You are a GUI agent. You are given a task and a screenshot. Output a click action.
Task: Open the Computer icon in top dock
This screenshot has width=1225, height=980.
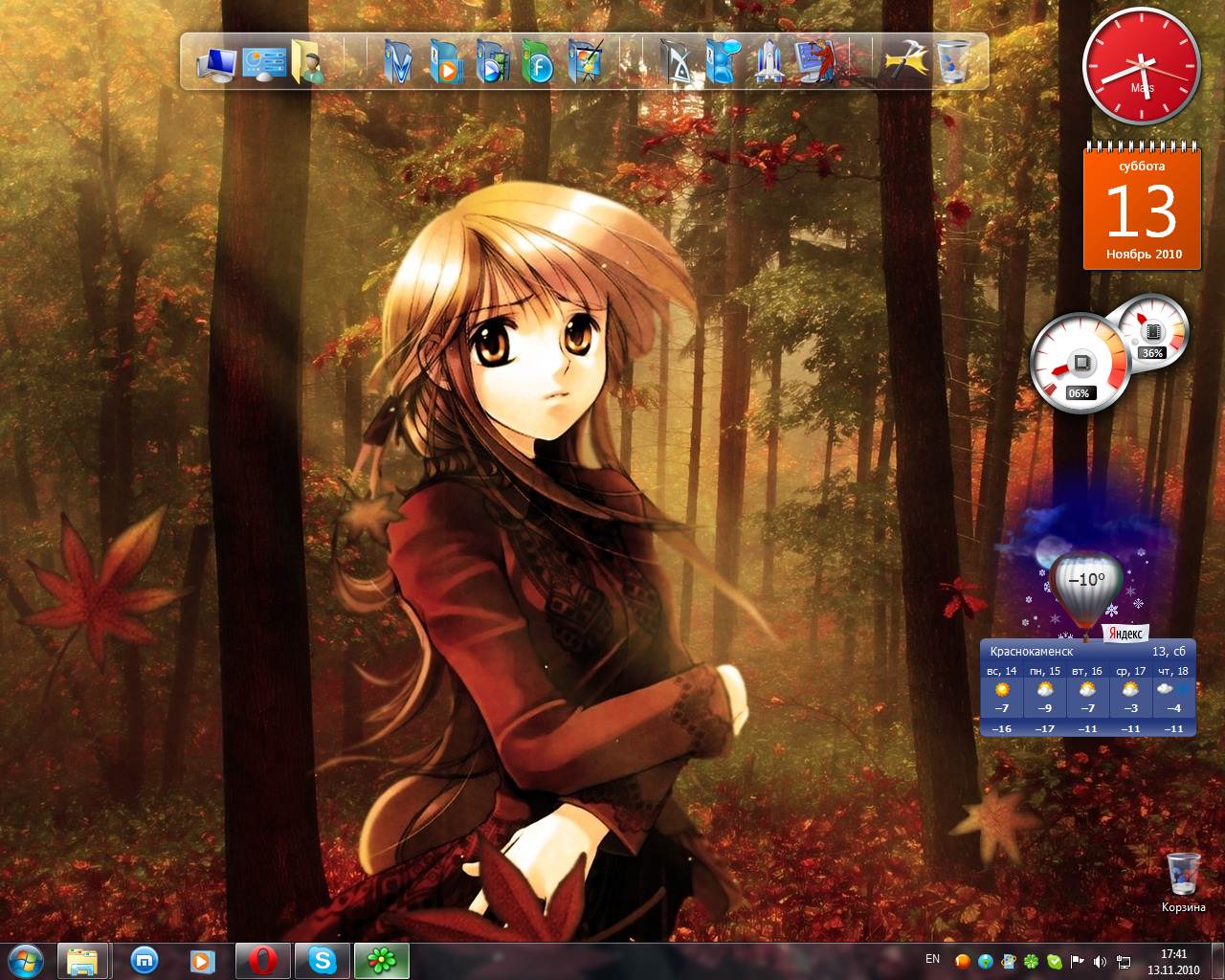click(215, 63)
